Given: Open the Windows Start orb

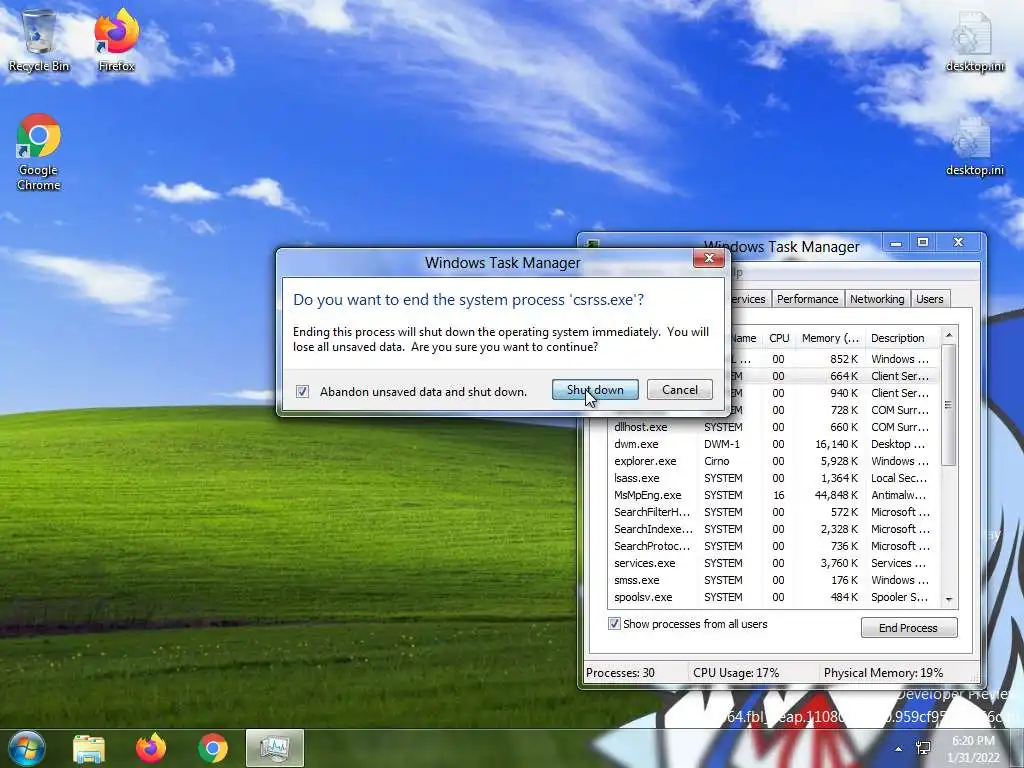Looking at the screenshot, I should (x=26, y=748).
